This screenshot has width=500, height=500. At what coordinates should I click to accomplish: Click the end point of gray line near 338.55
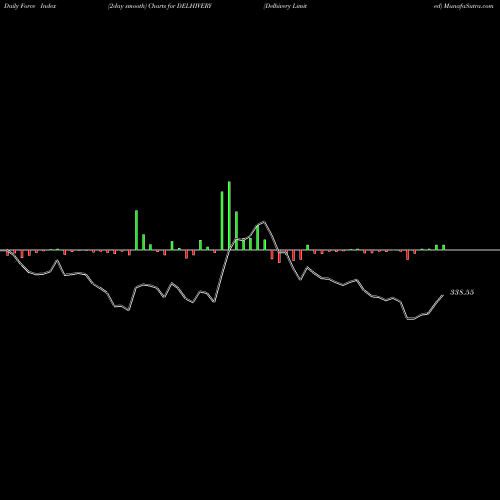[443, 295]
